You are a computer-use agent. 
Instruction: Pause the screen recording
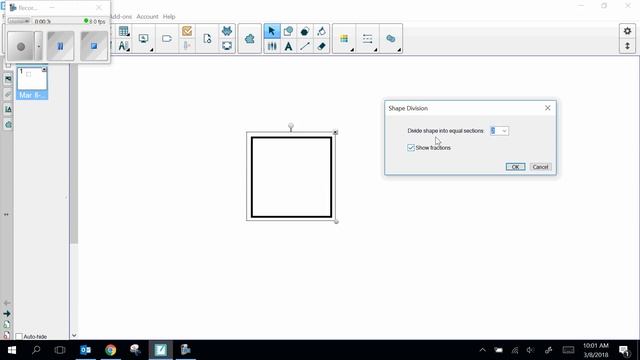[60, 46]
